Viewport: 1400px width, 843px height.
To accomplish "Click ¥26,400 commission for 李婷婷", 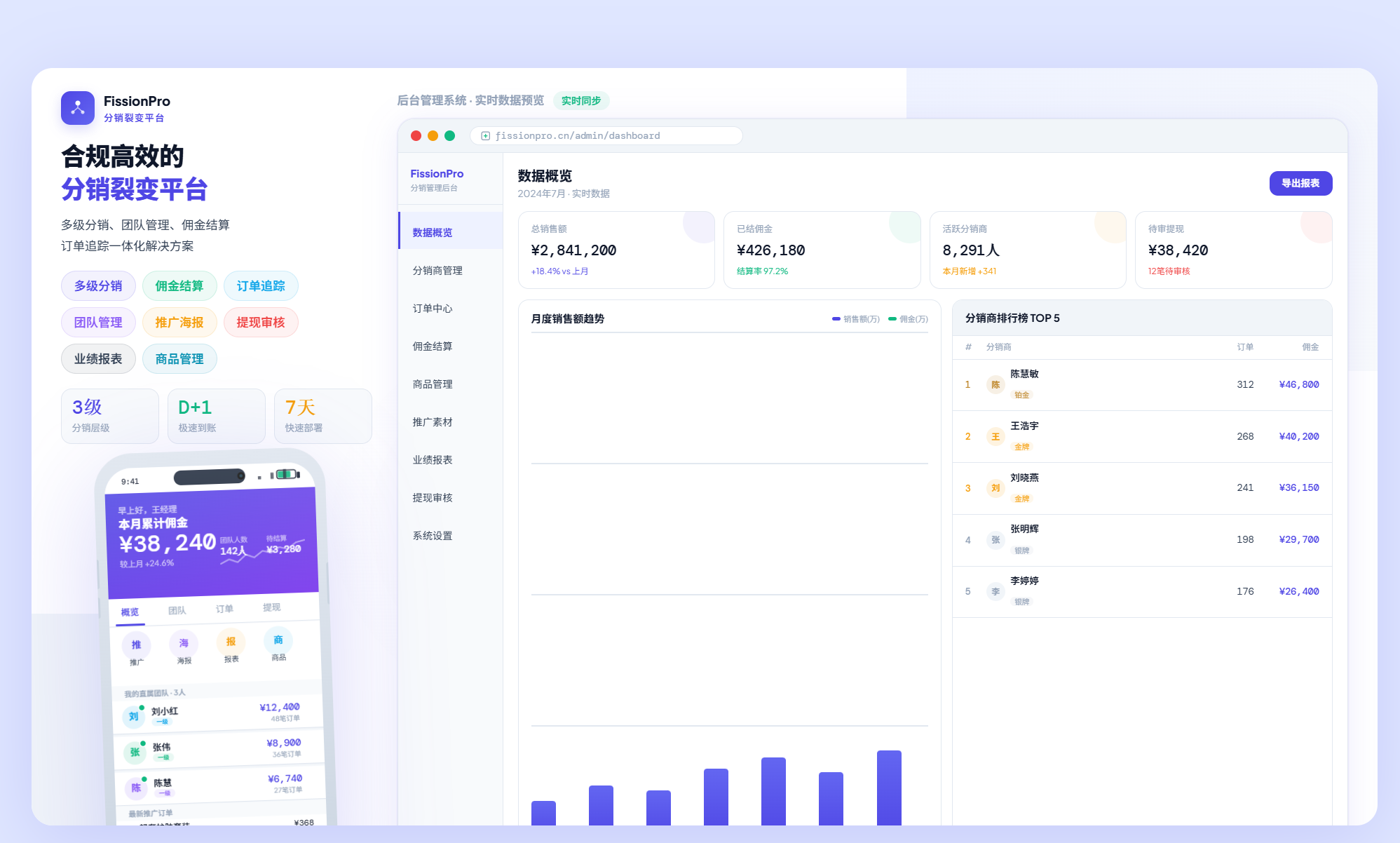I will coord(1299,591).
